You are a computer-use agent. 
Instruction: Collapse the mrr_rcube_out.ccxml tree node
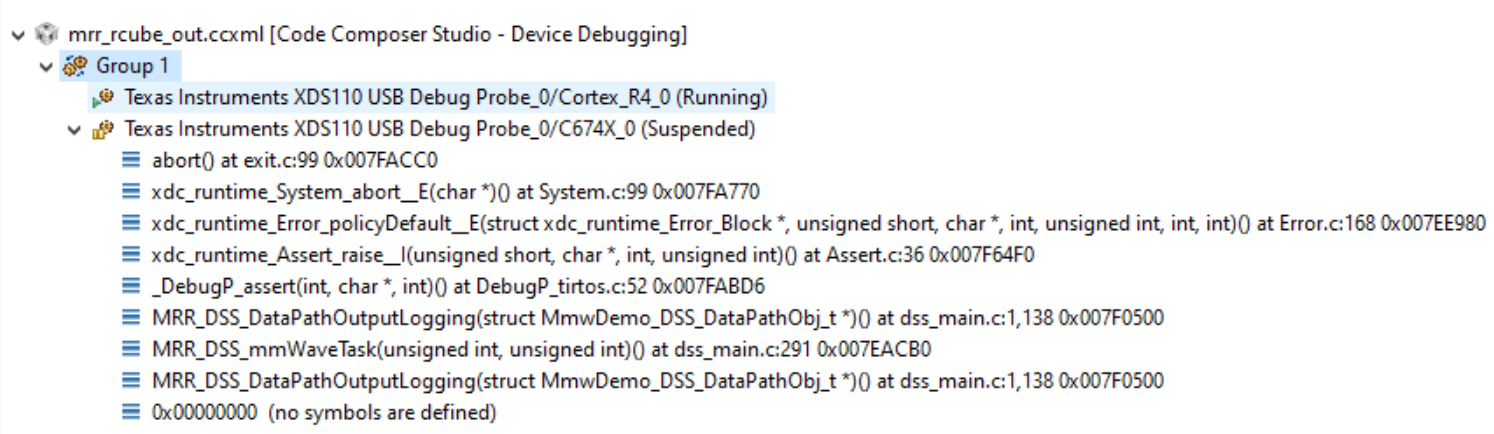[x=17, y=35]
